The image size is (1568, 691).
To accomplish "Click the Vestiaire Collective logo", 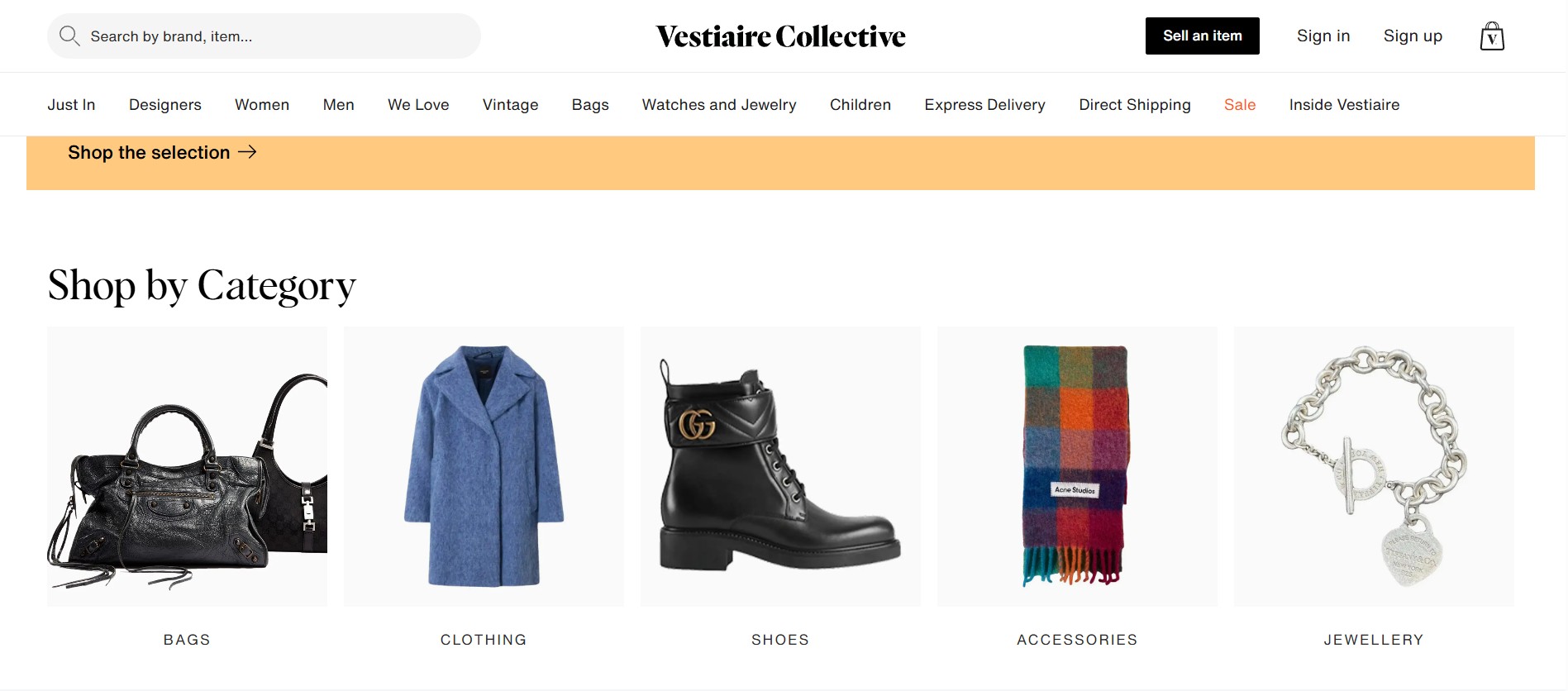I will coord(780,36).
